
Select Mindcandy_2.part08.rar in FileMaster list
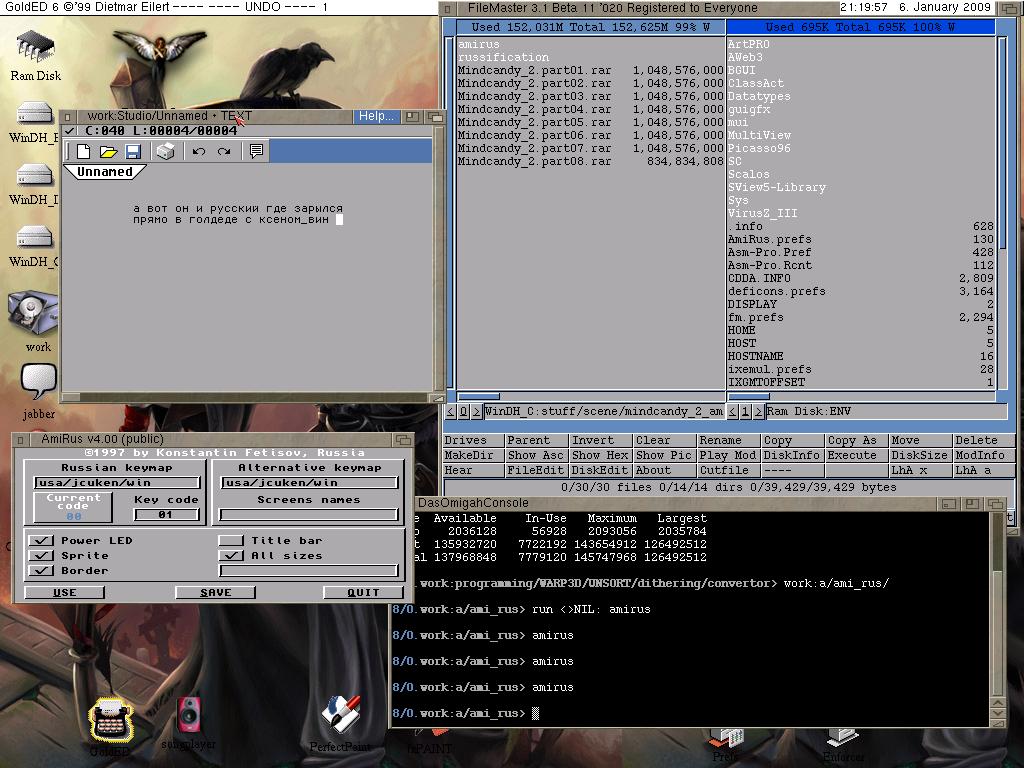coord(590,161)
